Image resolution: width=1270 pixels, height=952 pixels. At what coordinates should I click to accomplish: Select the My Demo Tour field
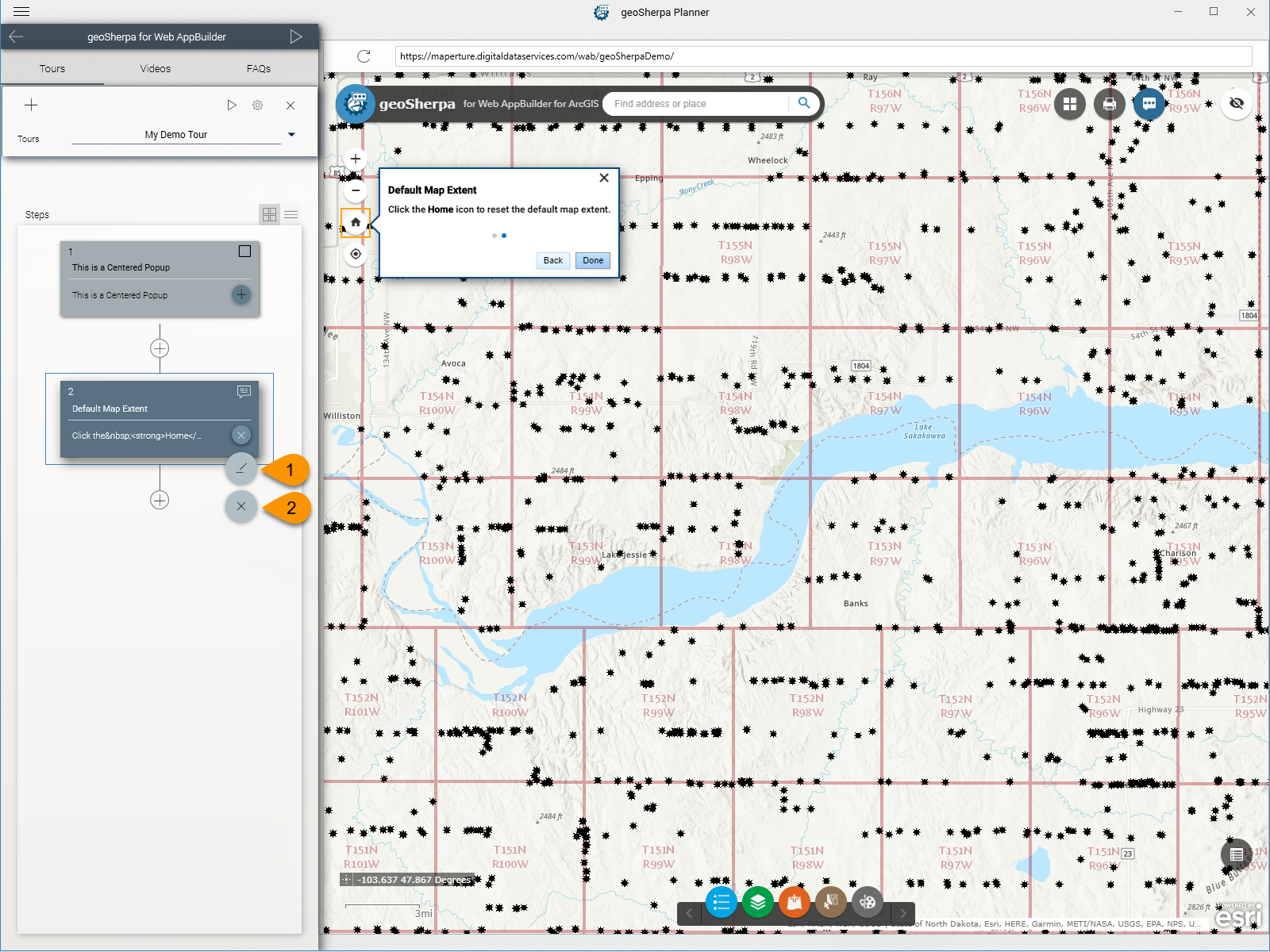click(176, 135)
